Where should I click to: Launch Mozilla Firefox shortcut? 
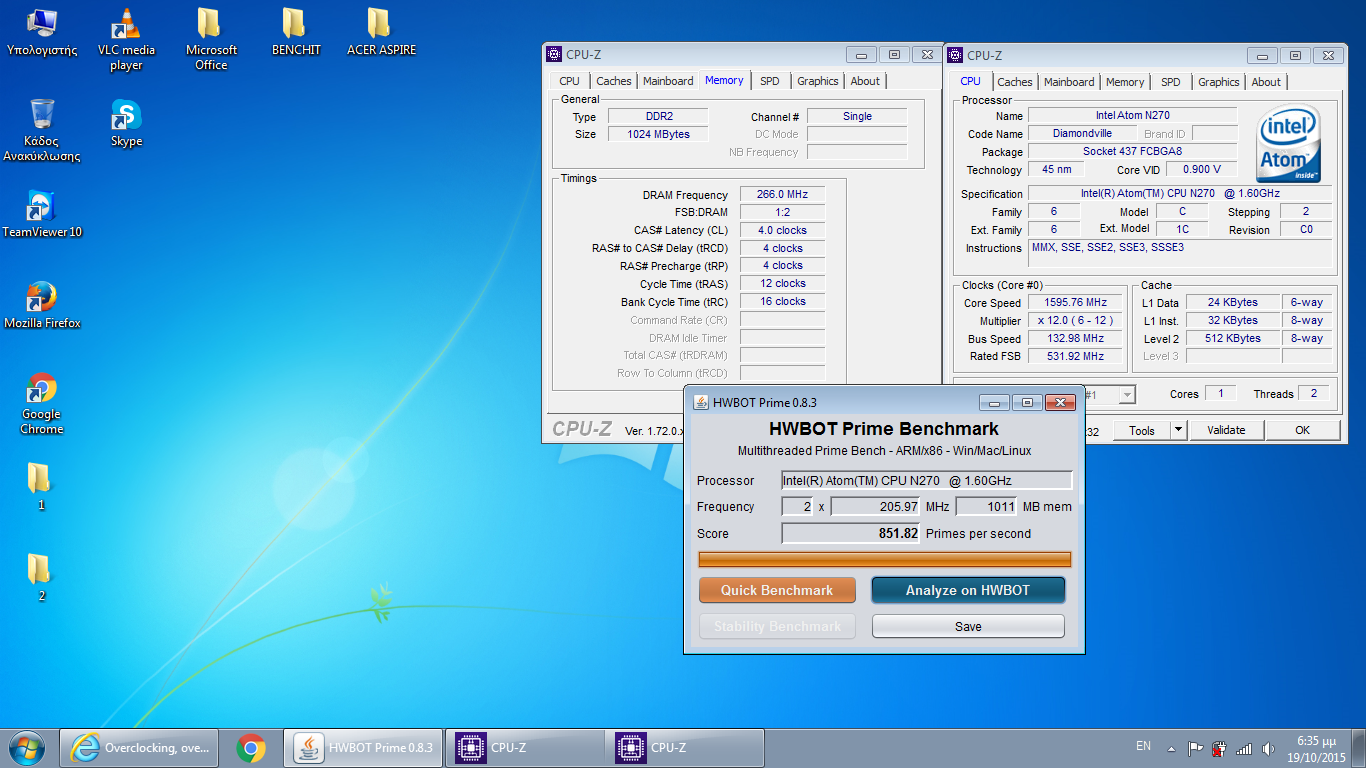tap(42, 305)
